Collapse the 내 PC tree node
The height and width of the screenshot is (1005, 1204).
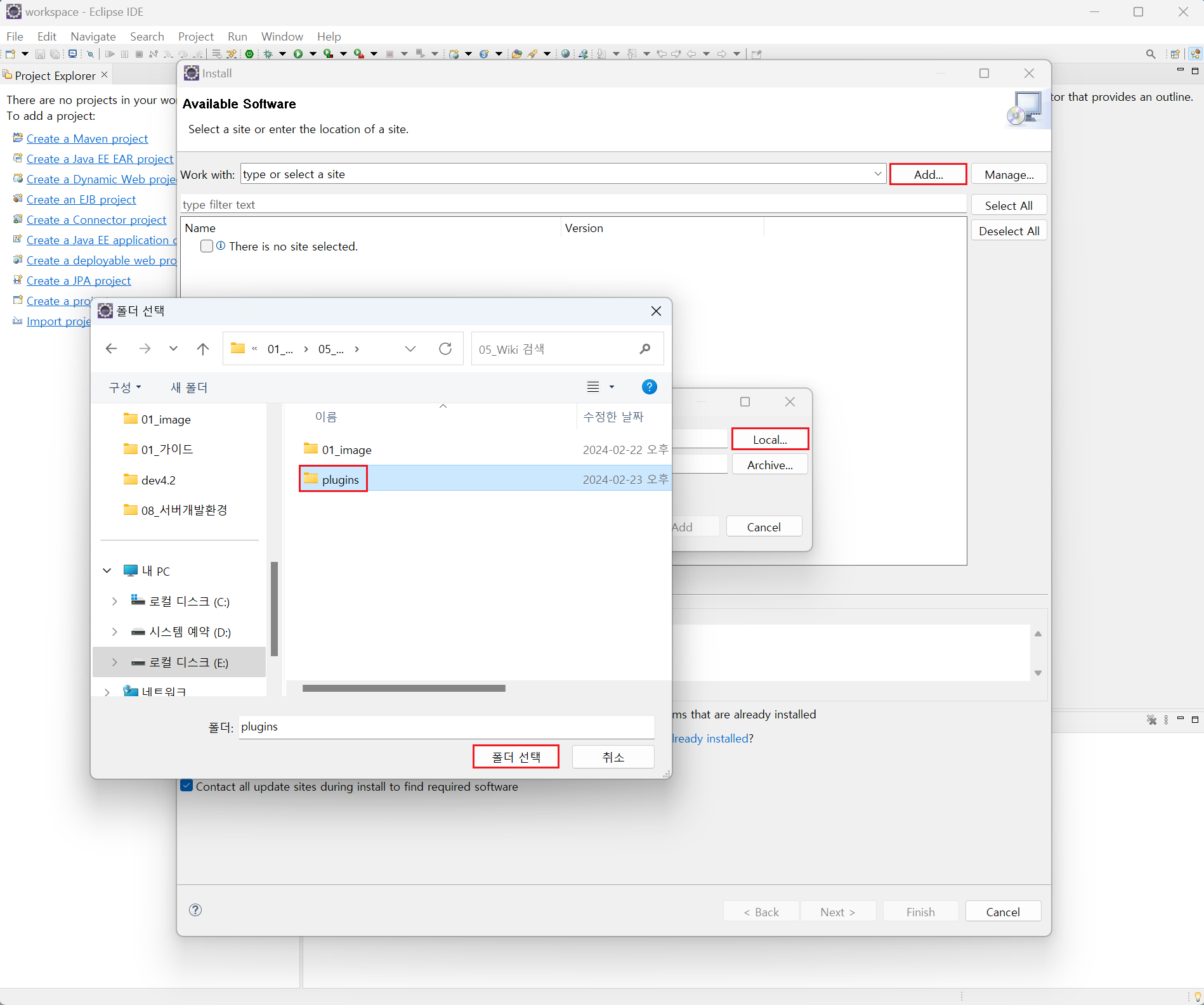[x=107, y=571]
